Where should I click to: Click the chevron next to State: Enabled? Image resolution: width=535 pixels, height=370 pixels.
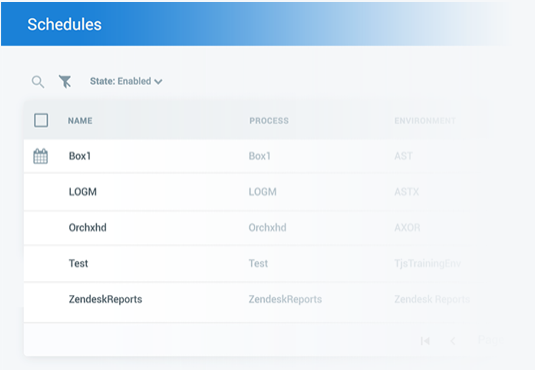[158, 82]
